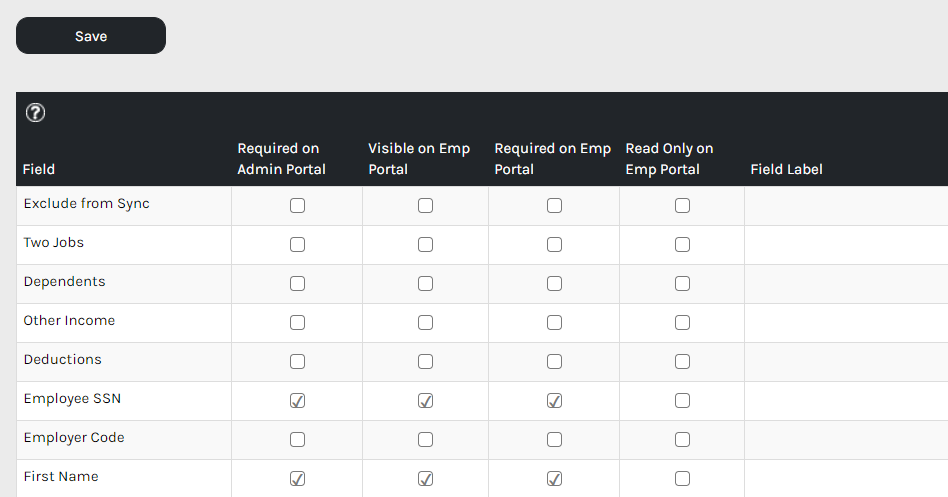Click the Field column header
The image size is (948, 497).
coord(39,170)
